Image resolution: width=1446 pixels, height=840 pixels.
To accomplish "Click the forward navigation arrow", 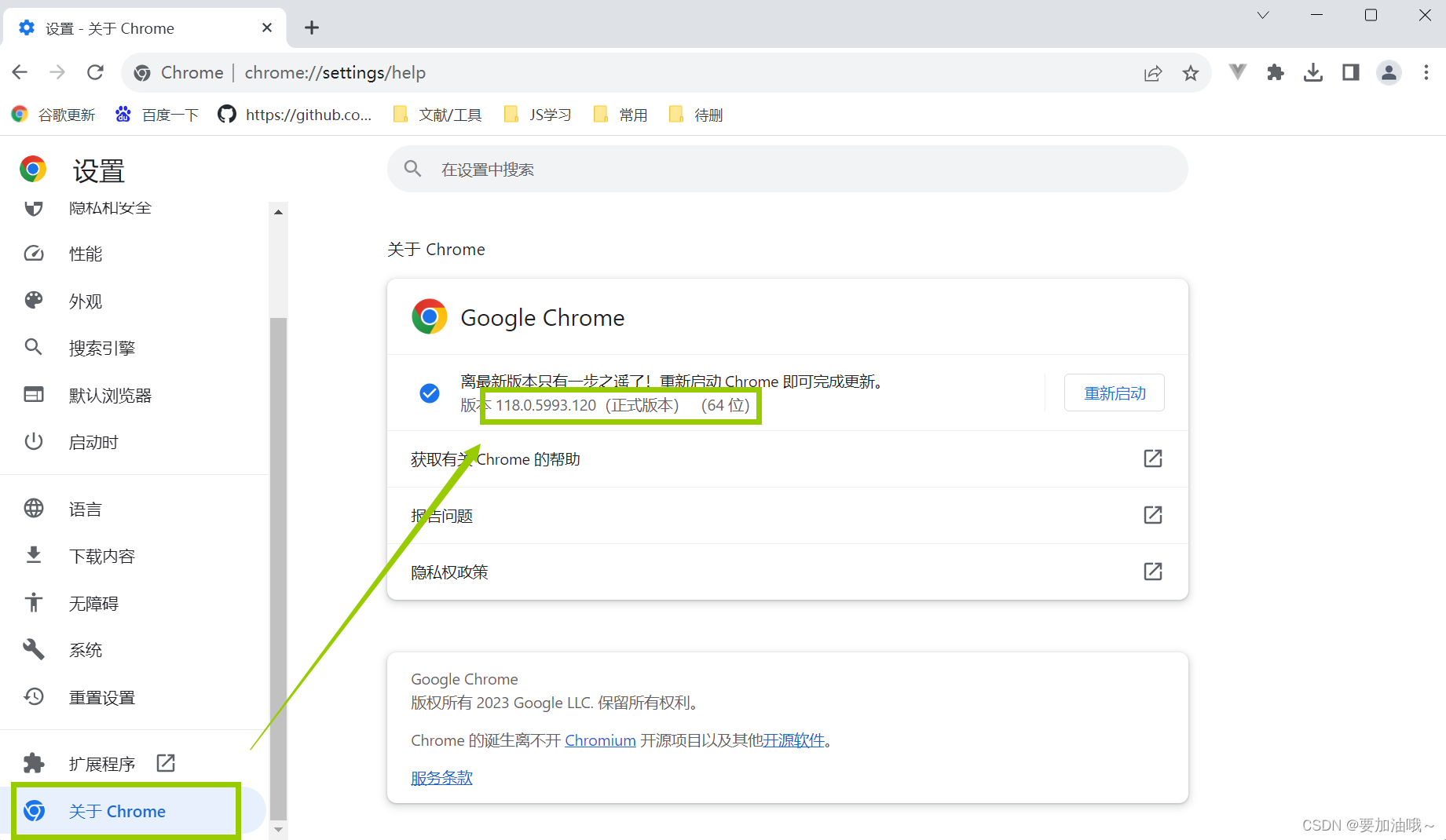I will [x=57, y=72].
